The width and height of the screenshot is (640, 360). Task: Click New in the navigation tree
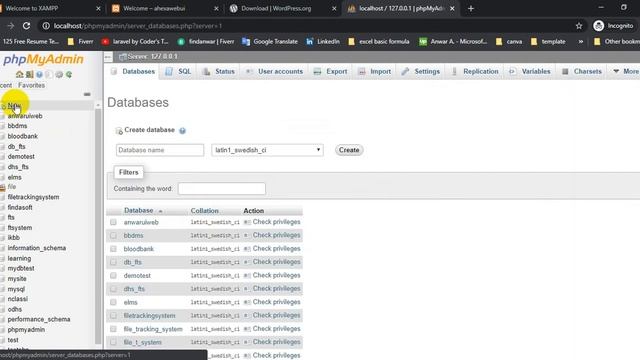[x=14, y=105]
